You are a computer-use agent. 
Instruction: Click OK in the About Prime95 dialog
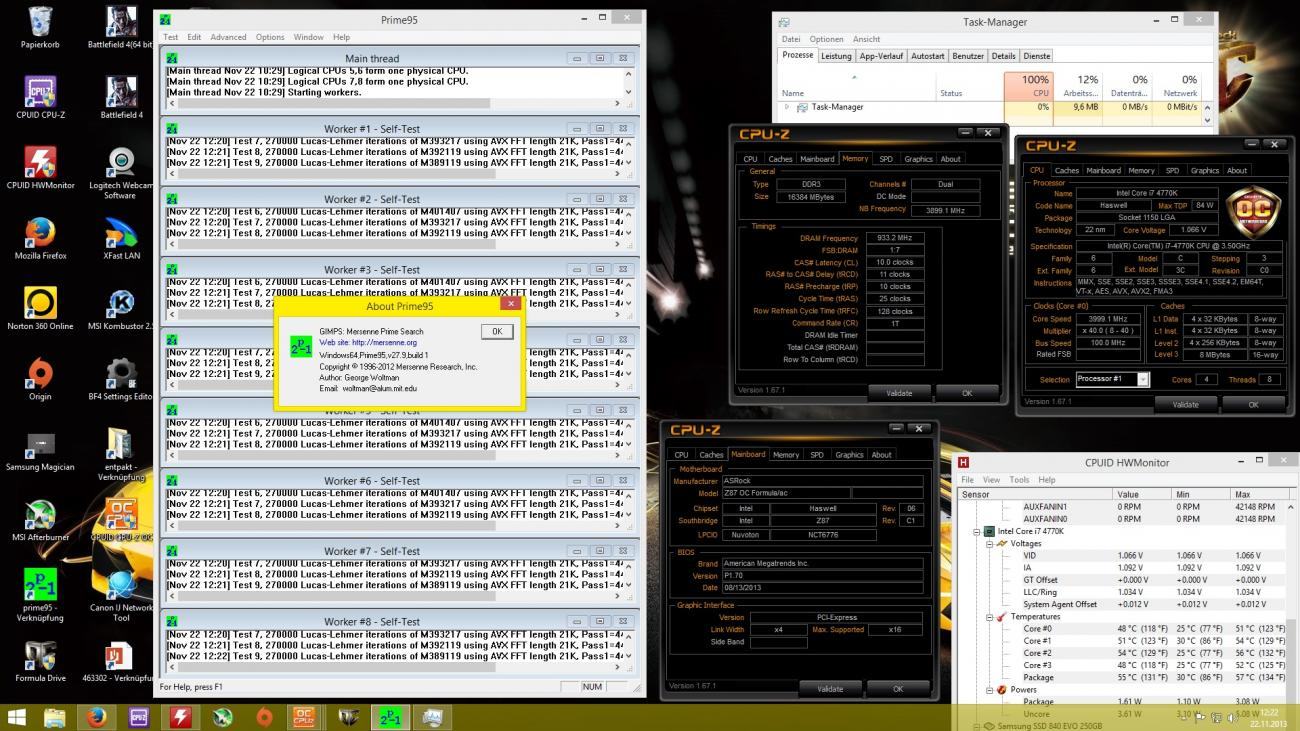point(497,331)
